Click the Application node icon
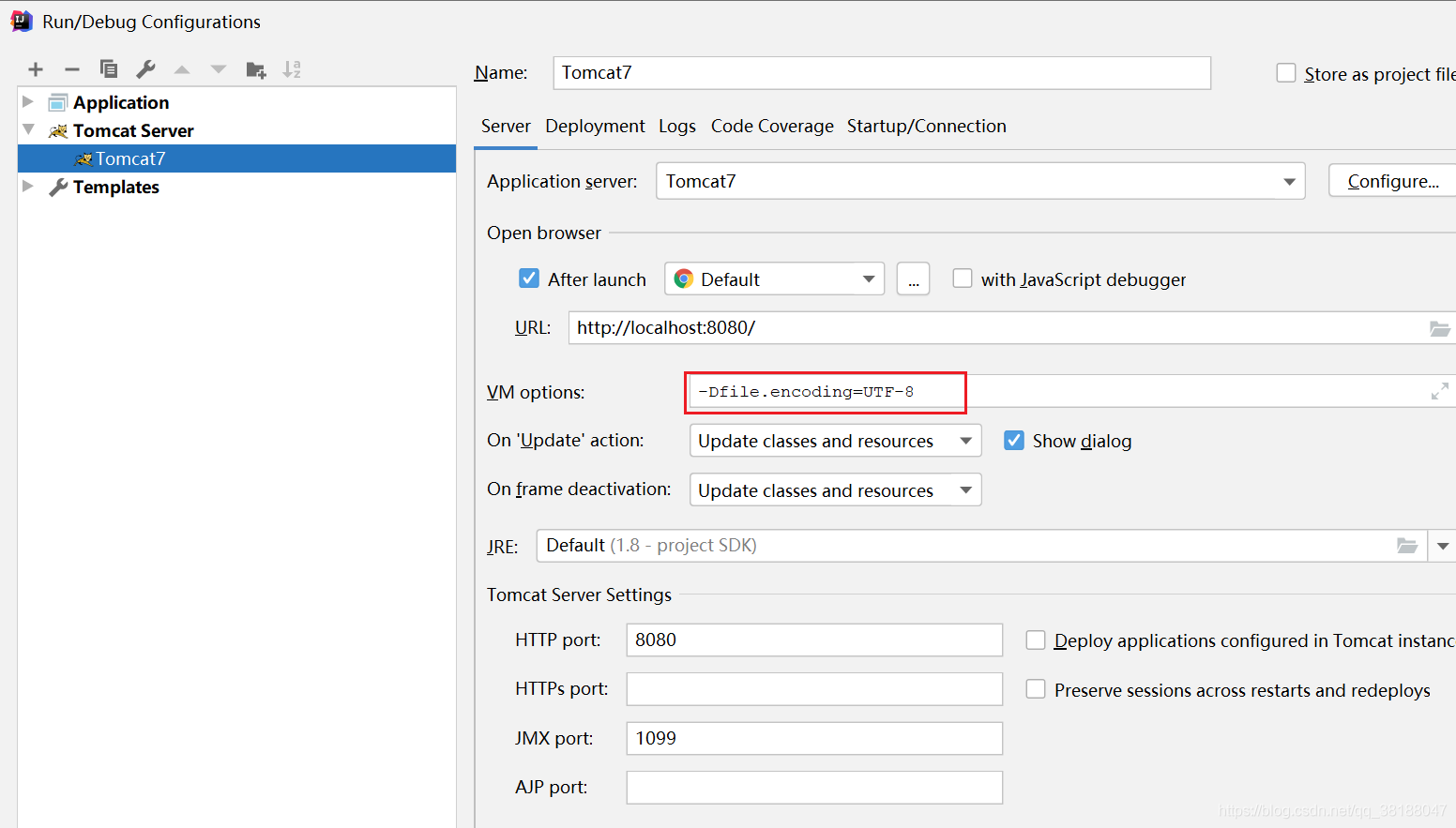This screenshot has height=828, width=1456. click(58, 102)
